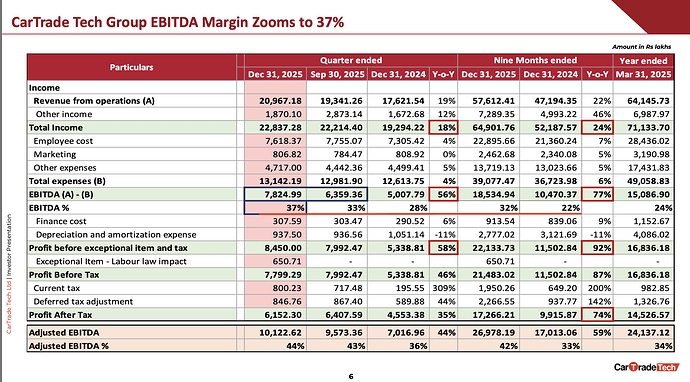The height and width of the screenshot is (382, 690).
Task: Select the Year ended header cell
Action: (x=643, y=61)
